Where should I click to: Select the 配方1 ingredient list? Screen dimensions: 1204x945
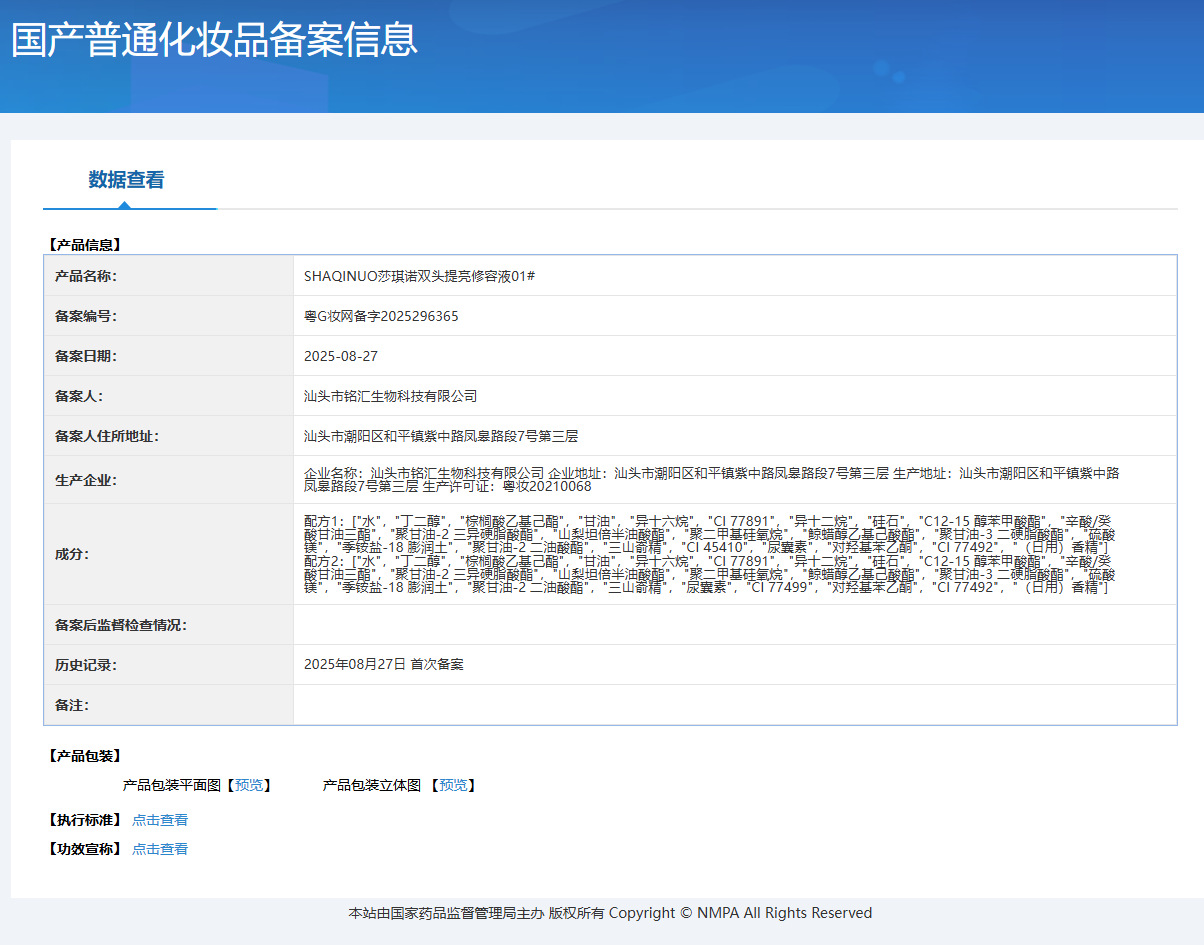coord(708,534)
